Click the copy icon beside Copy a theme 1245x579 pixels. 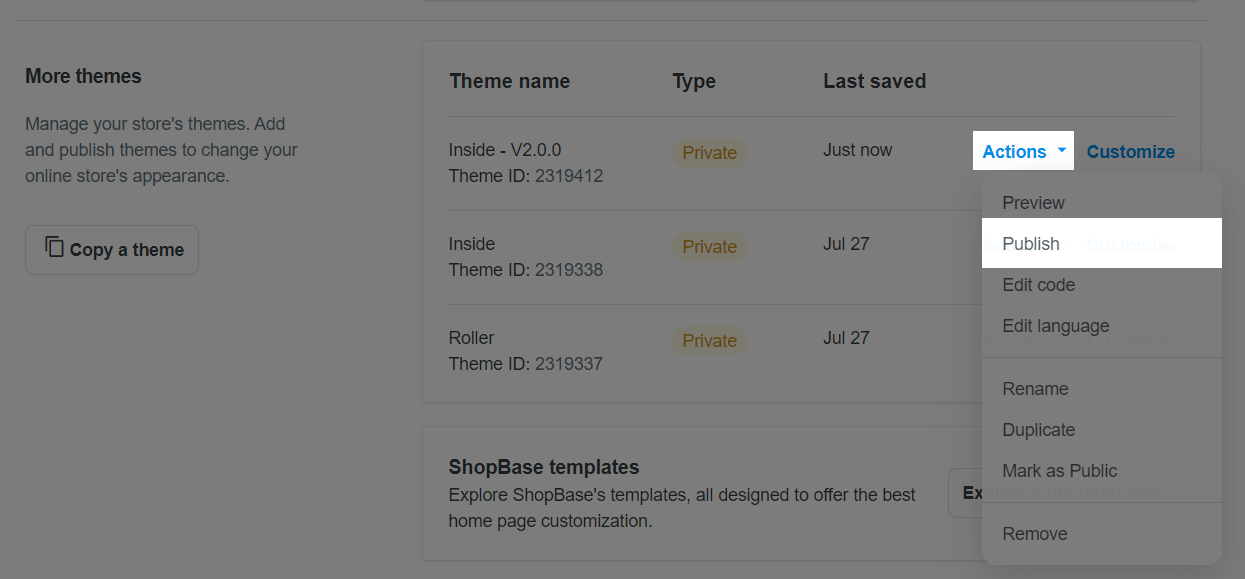pyautogui.click(x=55, y=248)
